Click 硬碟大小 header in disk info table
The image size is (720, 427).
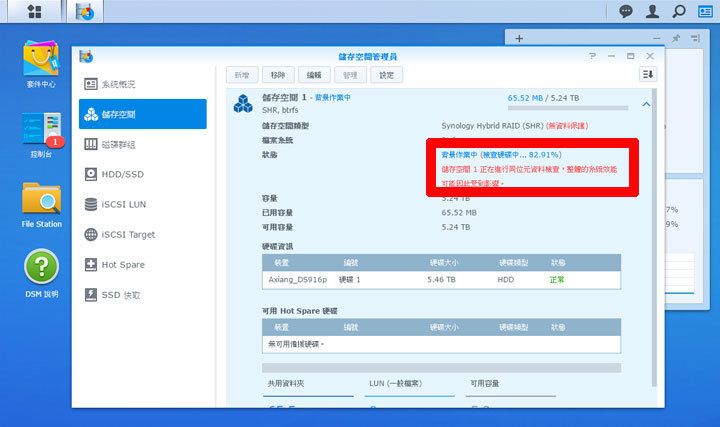pyautogui.click(x=444, y=263)
